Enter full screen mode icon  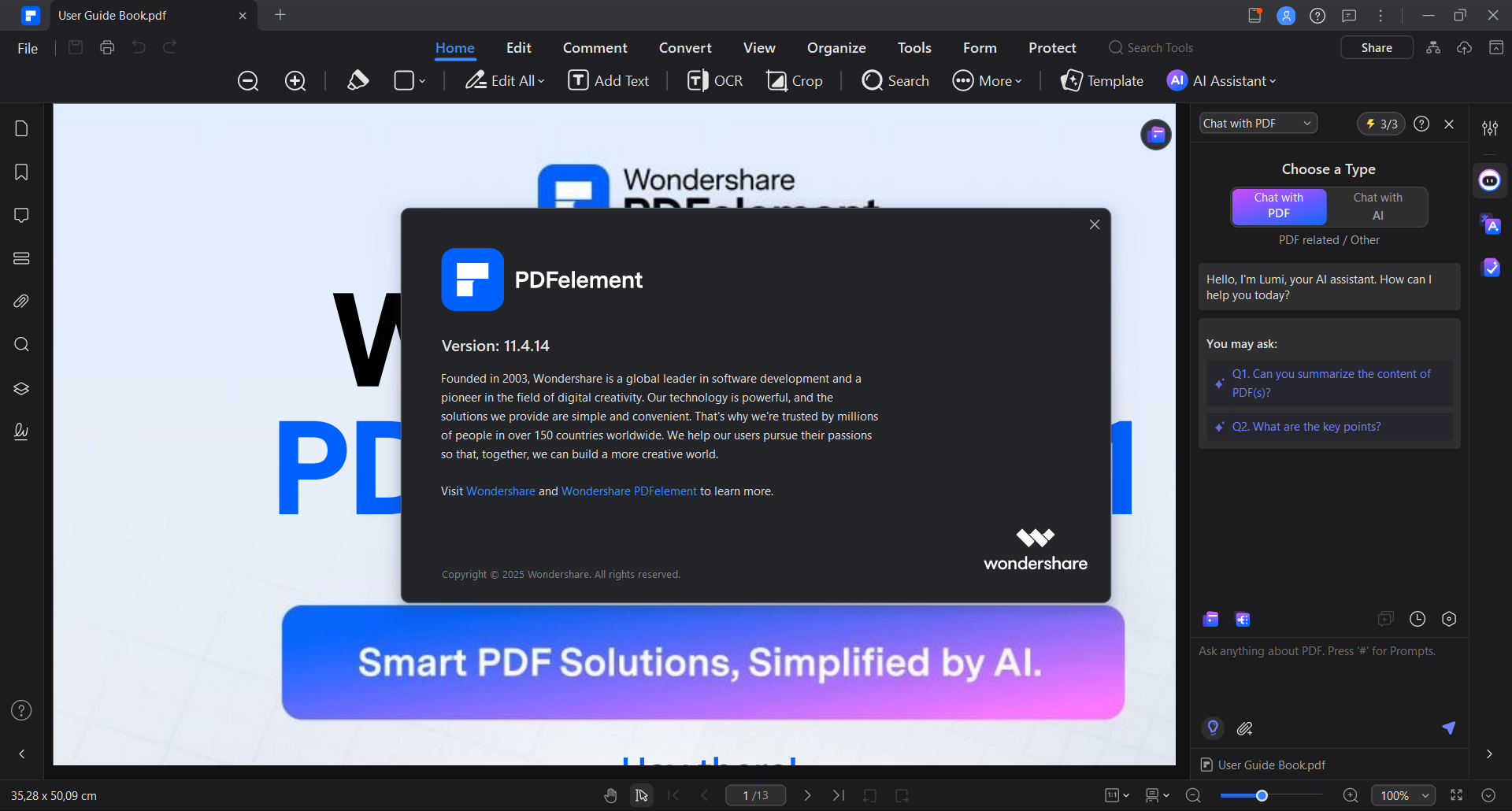click(x=1457, y=795)
